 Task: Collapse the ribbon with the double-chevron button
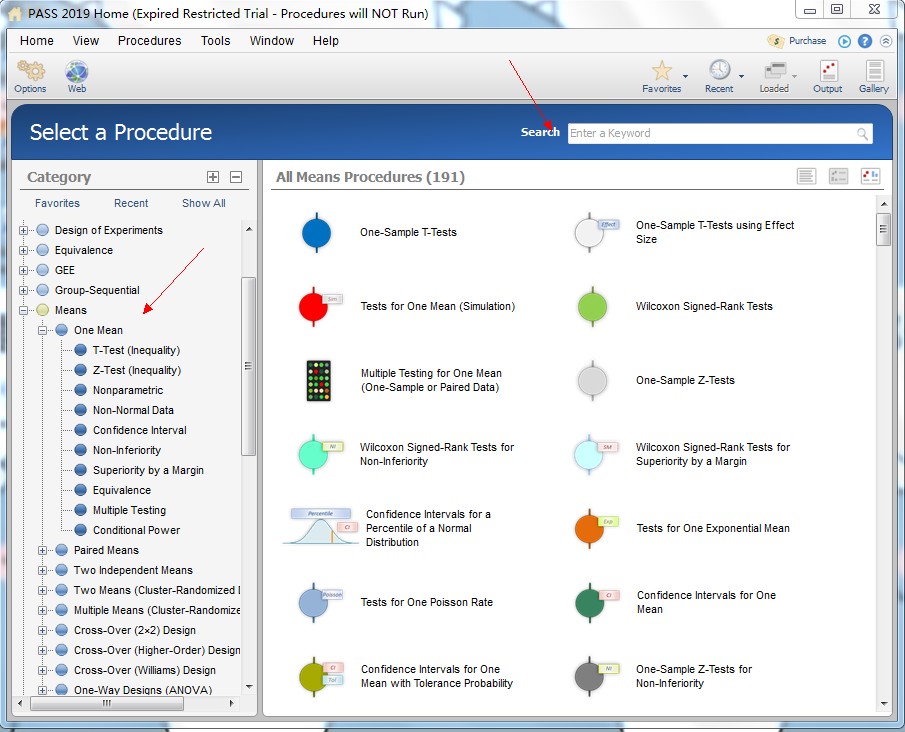(x=886, y=41)
